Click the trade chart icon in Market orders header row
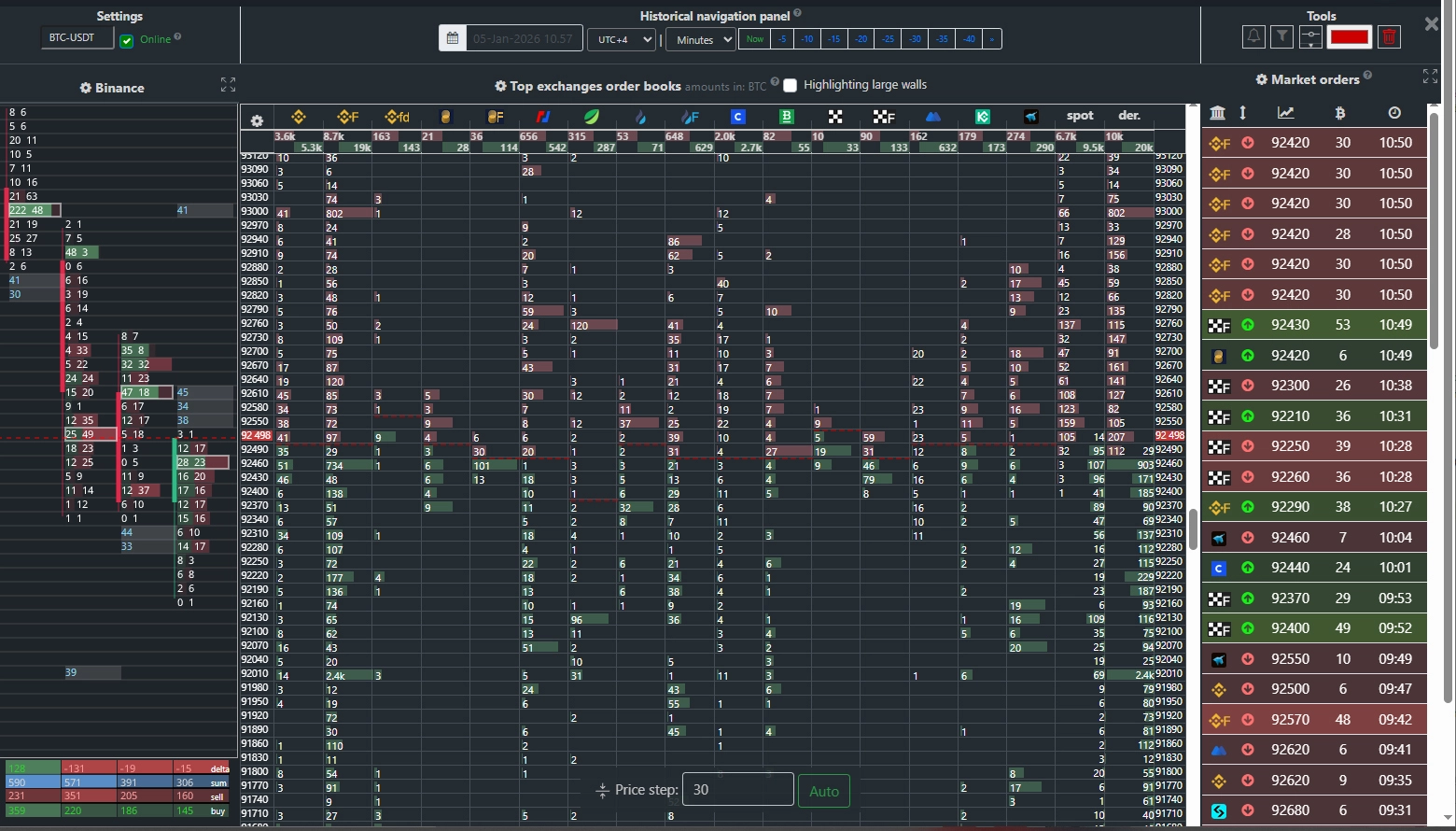The width and height of the screenshot is (1456, 831). pyautogui.click(x=1285, y=113)
